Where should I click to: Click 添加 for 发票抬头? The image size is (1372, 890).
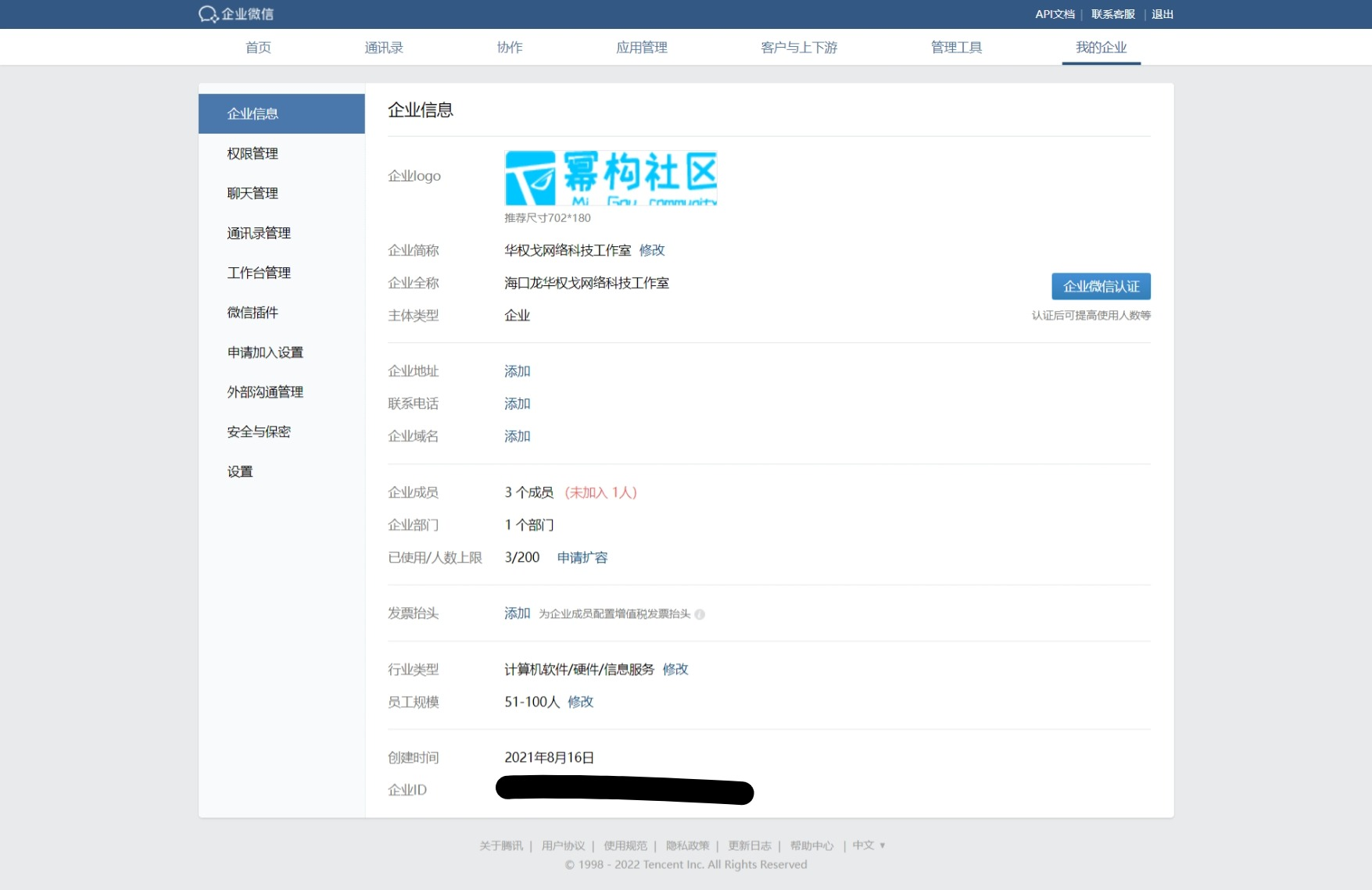pos(517,613)
